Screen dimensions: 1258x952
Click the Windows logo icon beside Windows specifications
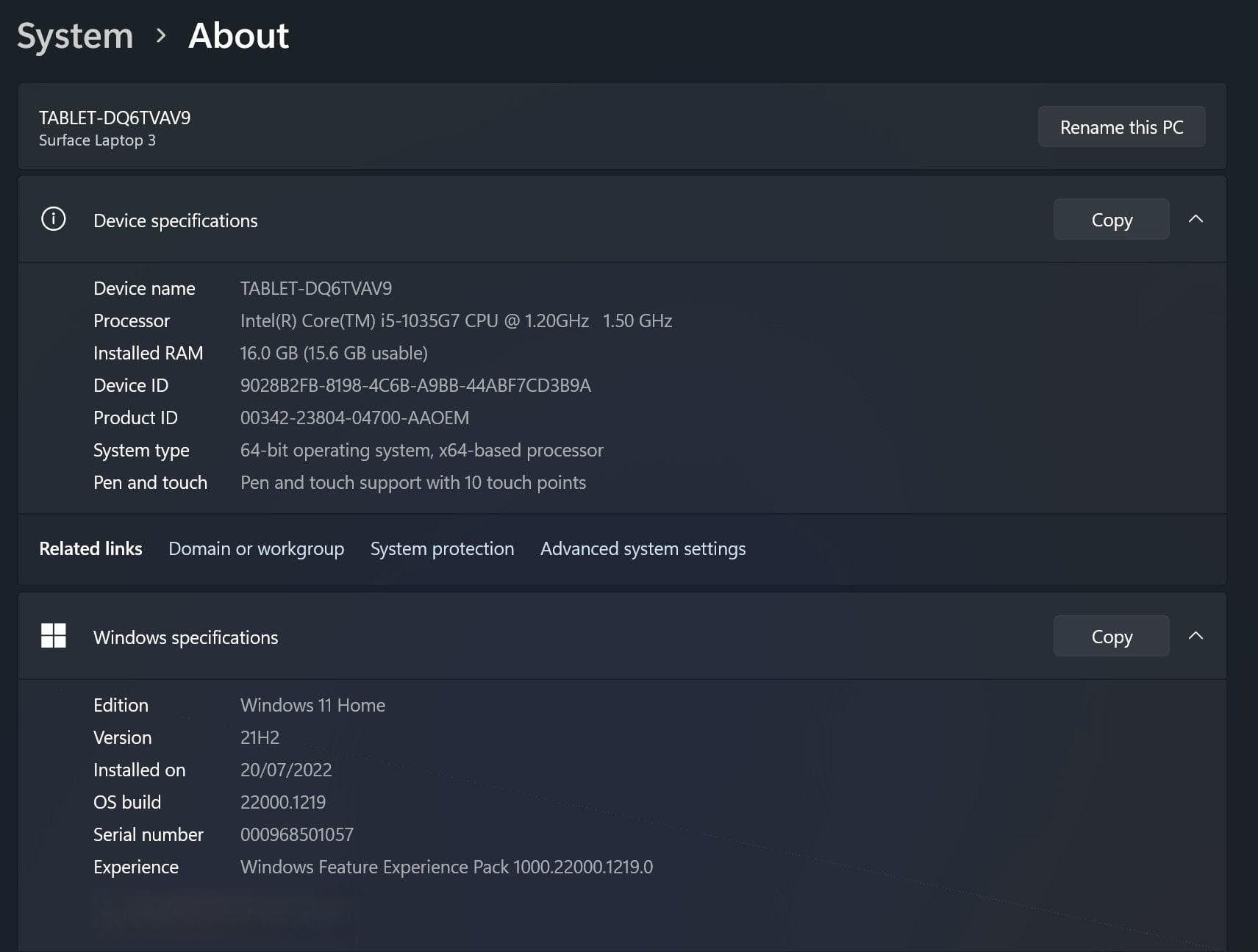point(54,636)
